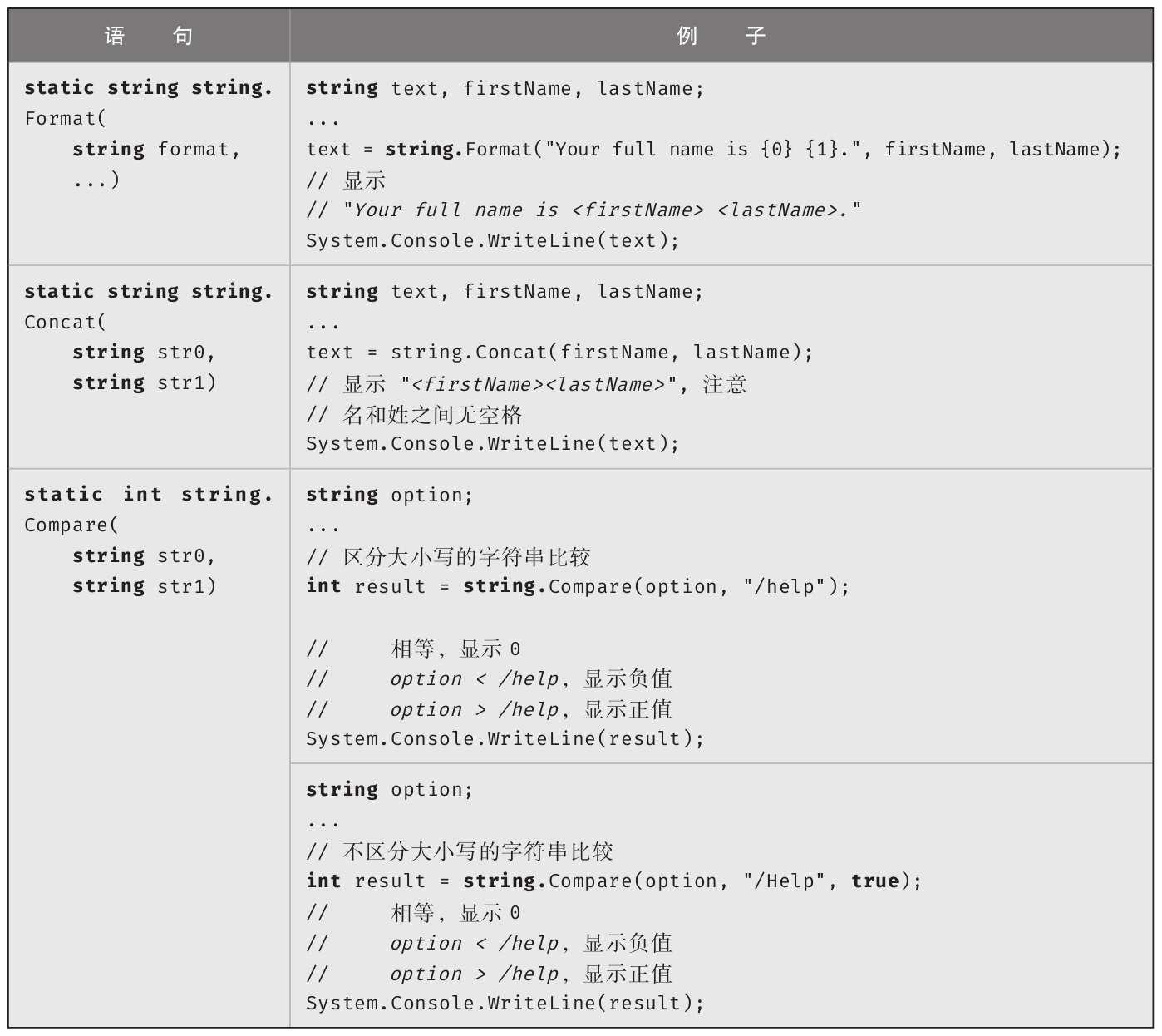Select the string.Concat(firstName, lastName) code line
This screenshot has height=1036, width=1162.
559,353
